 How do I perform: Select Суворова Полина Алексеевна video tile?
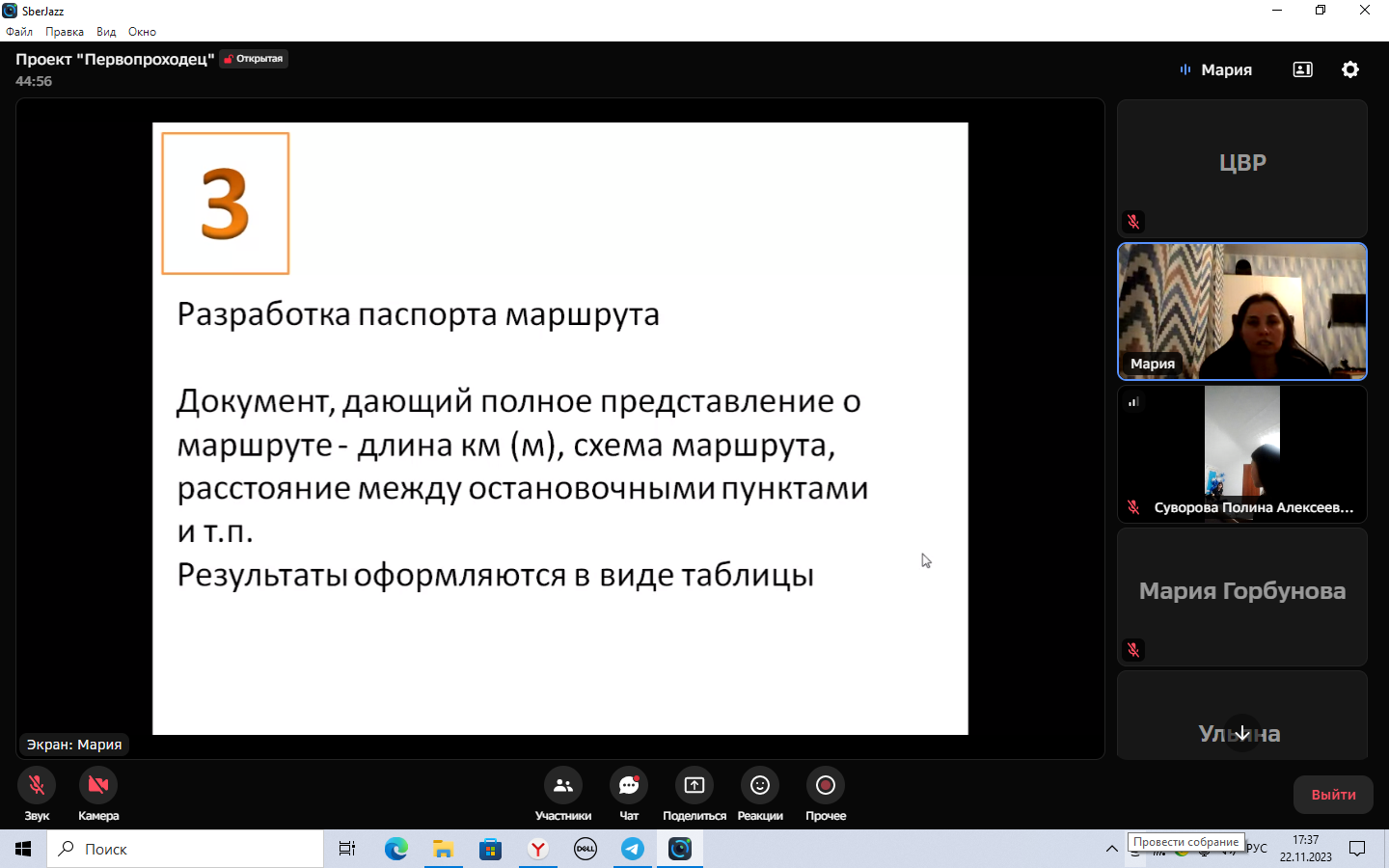click(1242, 453)
